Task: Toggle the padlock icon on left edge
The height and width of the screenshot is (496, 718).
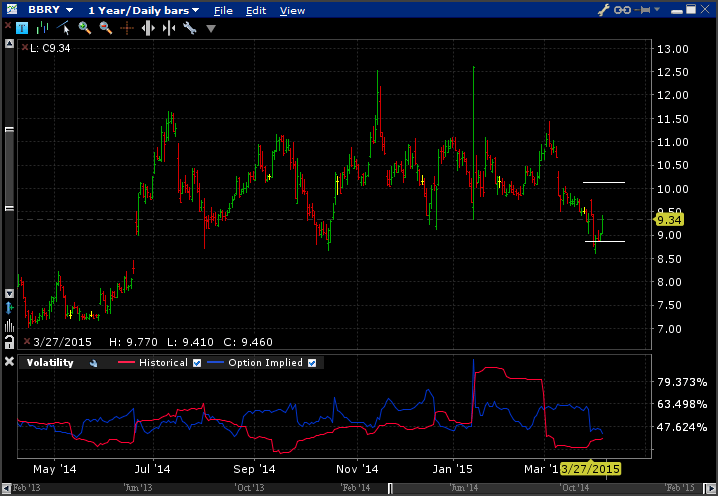Action: (9, 342)
